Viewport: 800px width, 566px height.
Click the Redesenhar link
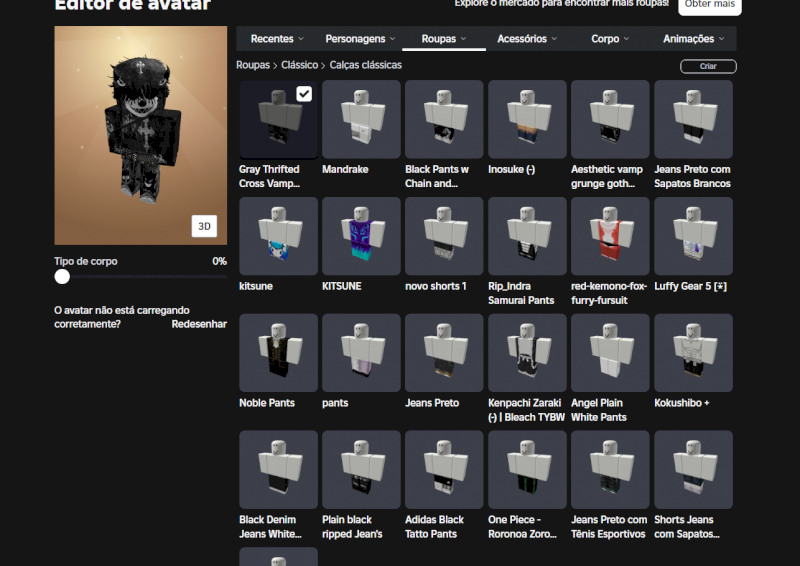199,324
